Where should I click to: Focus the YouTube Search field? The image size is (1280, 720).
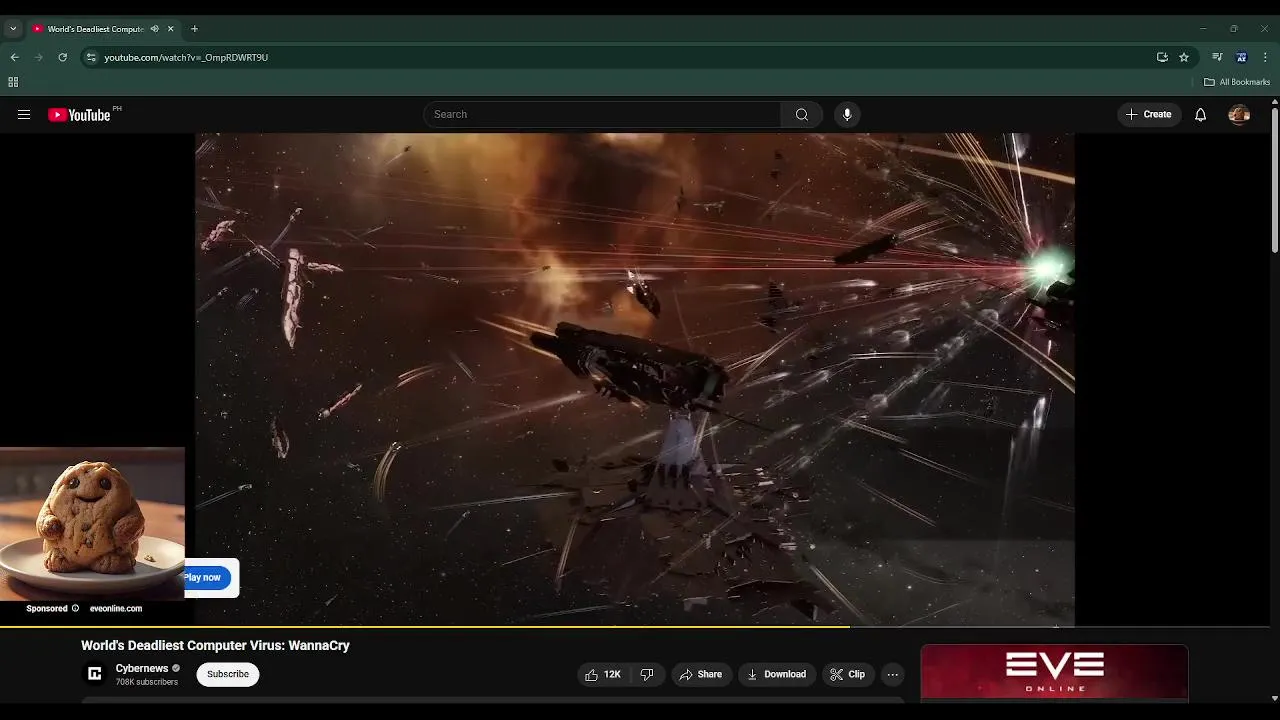[602, 114]
